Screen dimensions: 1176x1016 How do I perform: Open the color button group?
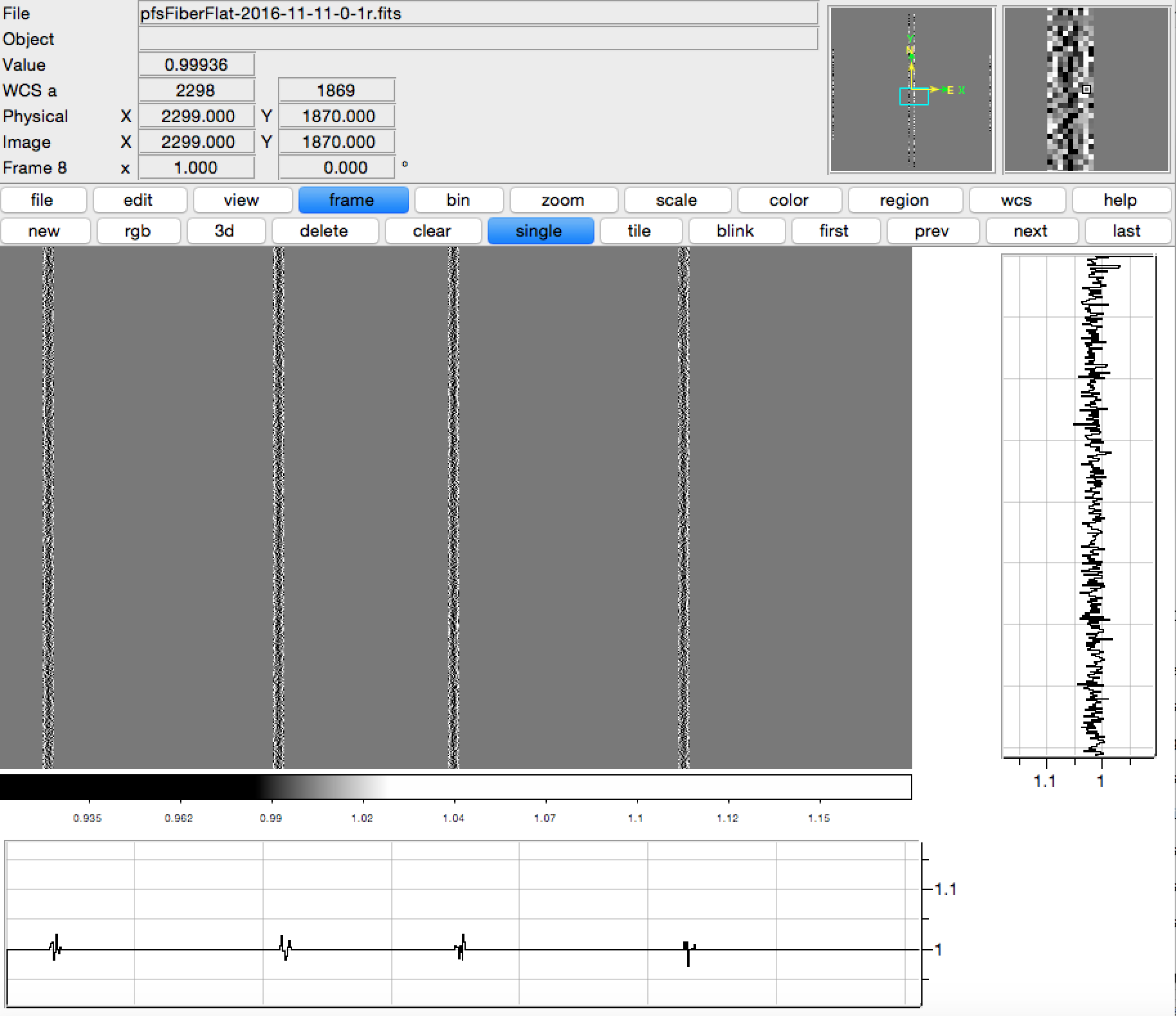(x=789, y=200)
